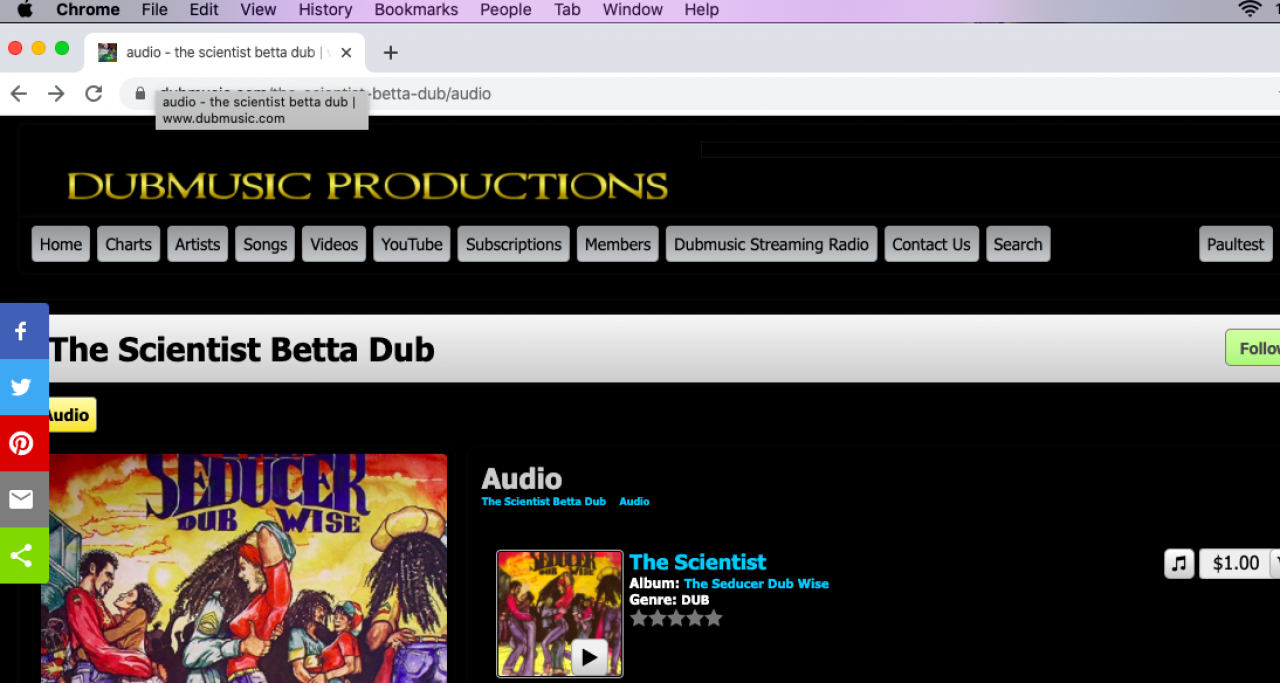Reload the page with refresh icon
This screenshot has height=683, width=1280.
point(94,93)
